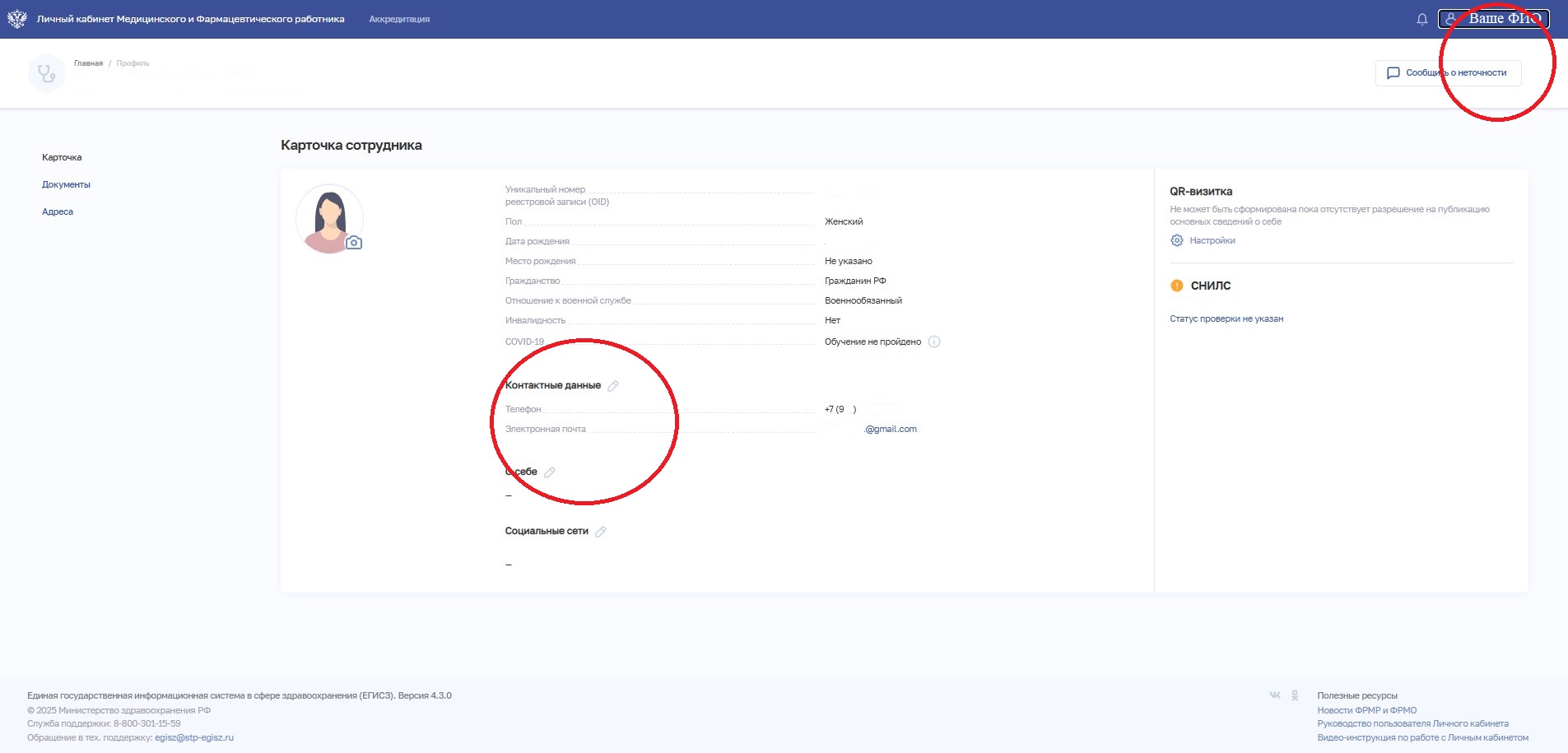Click the coat of arms logo
The width and height of the screenshot is (1568, 753).
(16, 19)
